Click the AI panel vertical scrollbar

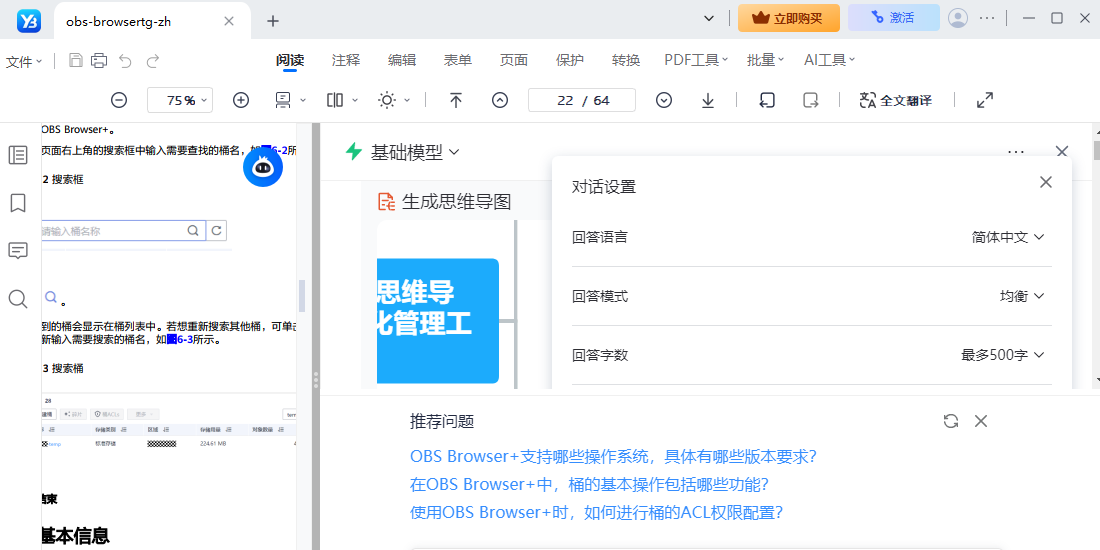pos(1096,149)
